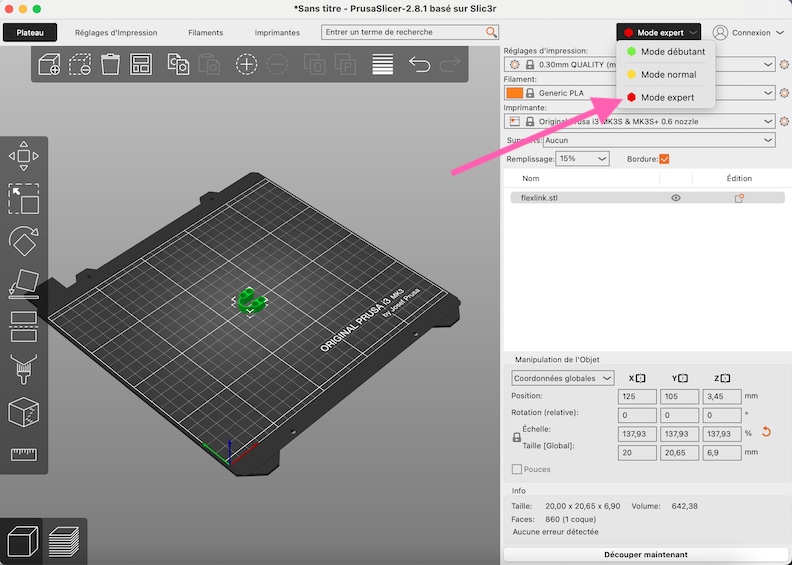Image resolution: width=792 pixels, height=565 pixels.
Task: Open the Réglages d'Impression tab
Action: point(116,32)
